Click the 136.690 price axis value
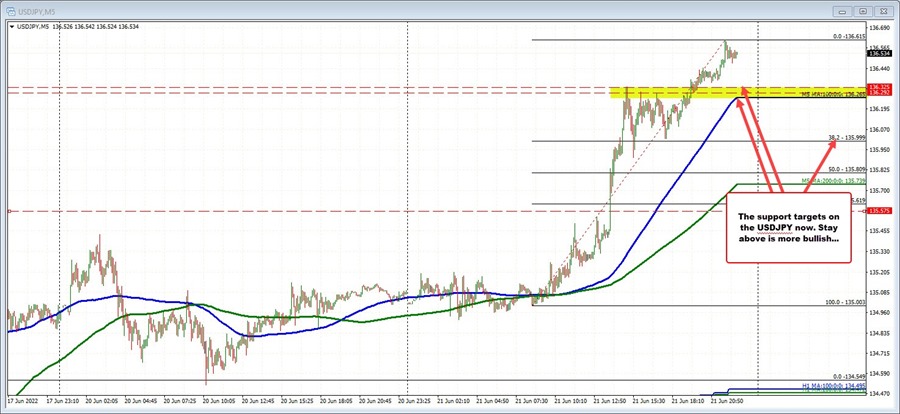The height and width of the screenshot is (414, 900). point(878,28)
